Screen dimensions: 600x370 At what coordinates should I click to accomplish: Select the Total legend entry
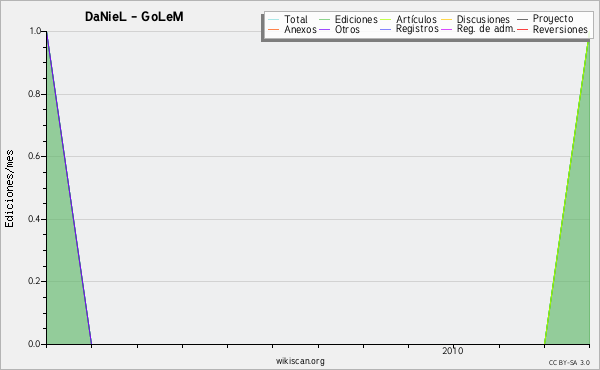(296, 19)
